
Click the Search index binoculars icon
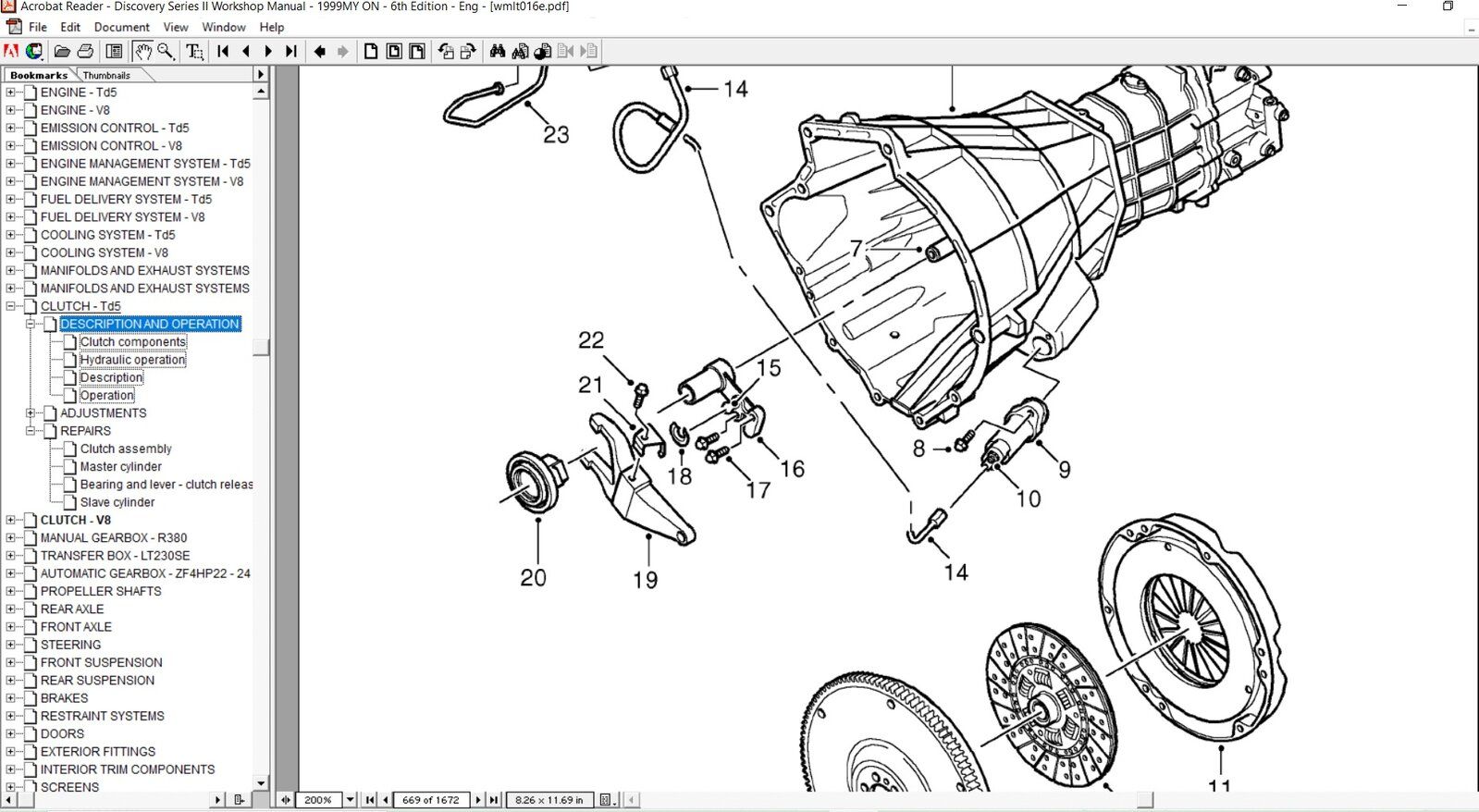point(520,51)
